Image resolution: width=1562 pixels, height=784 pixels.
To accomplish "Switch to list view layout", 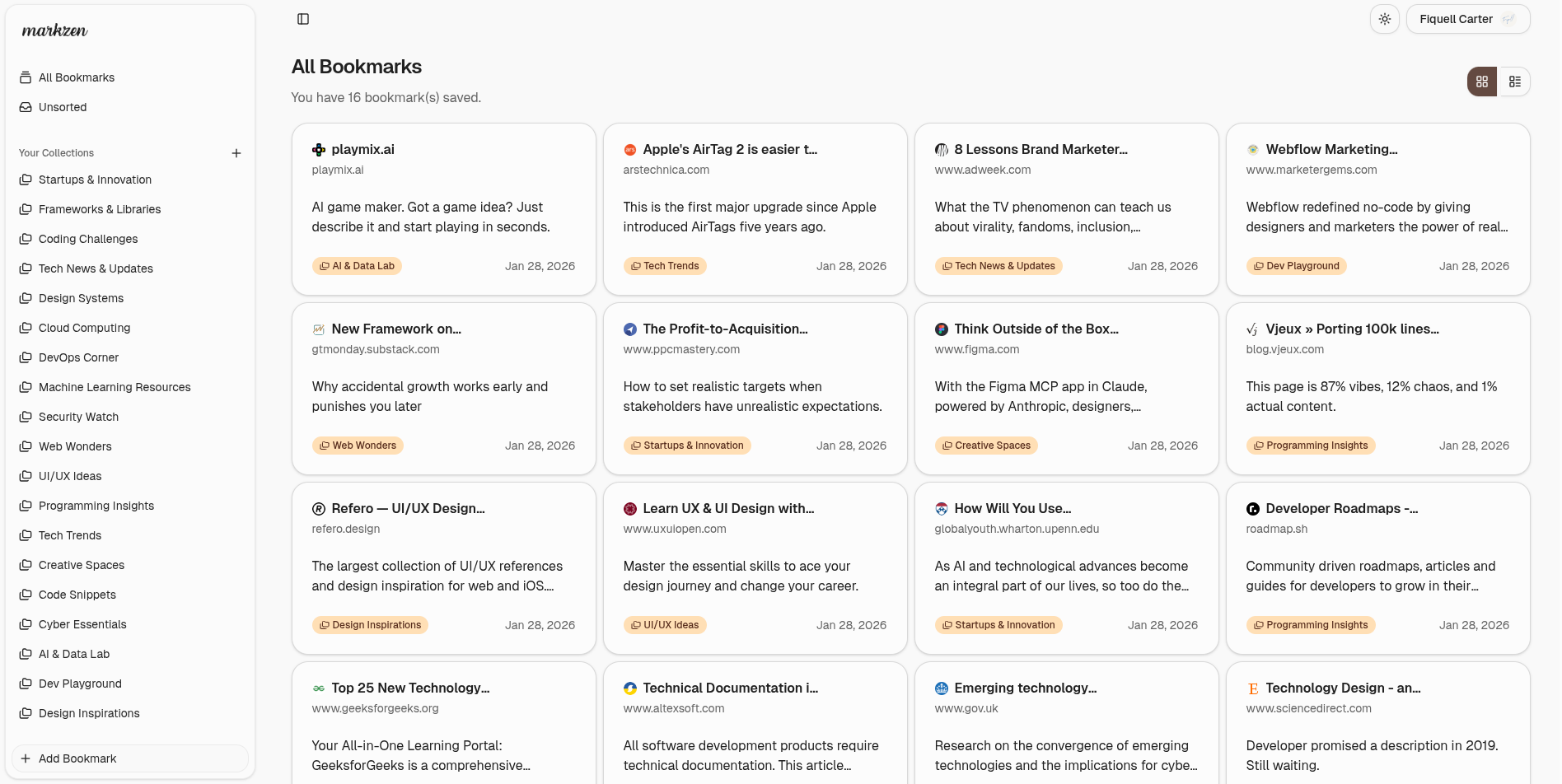I will pyautogui.click(x=1514, y=82).
